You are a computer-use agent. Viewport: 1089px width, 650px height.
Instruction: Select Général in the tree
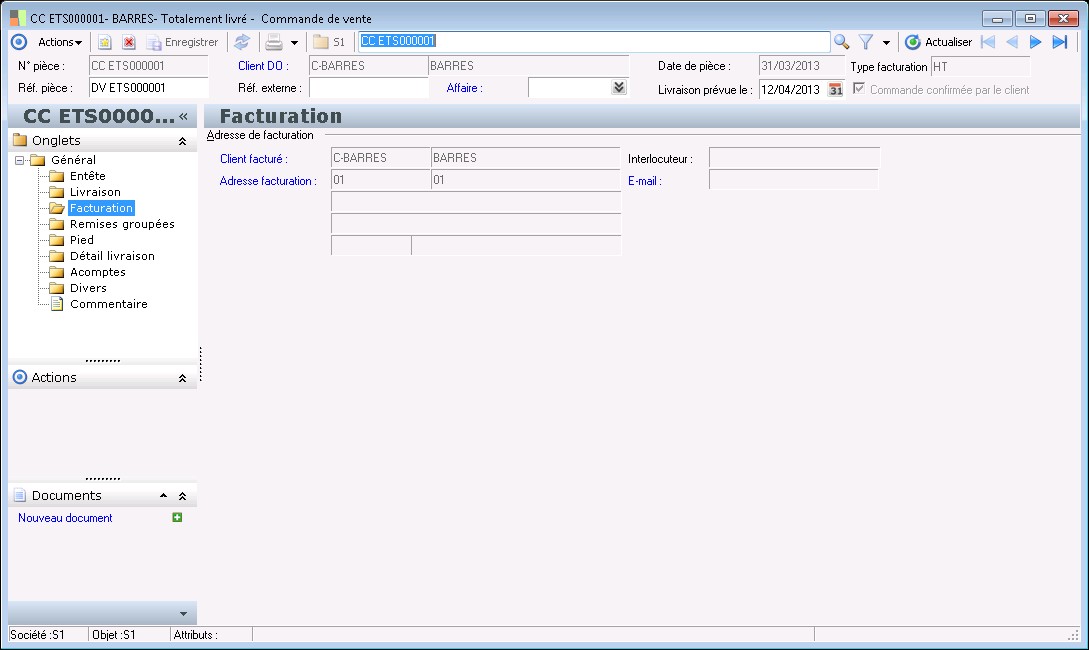tap(73, 160)
